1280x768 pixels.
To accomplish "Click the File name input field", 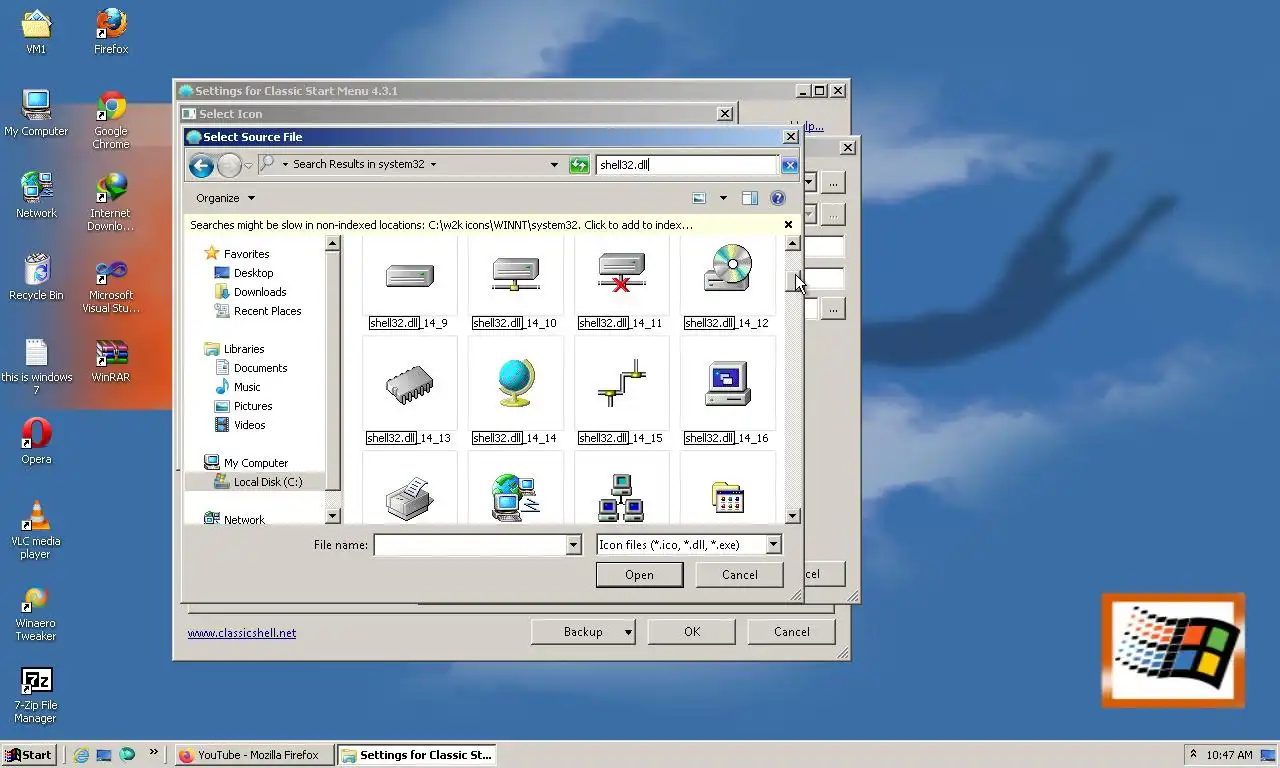I will (470, 545).
